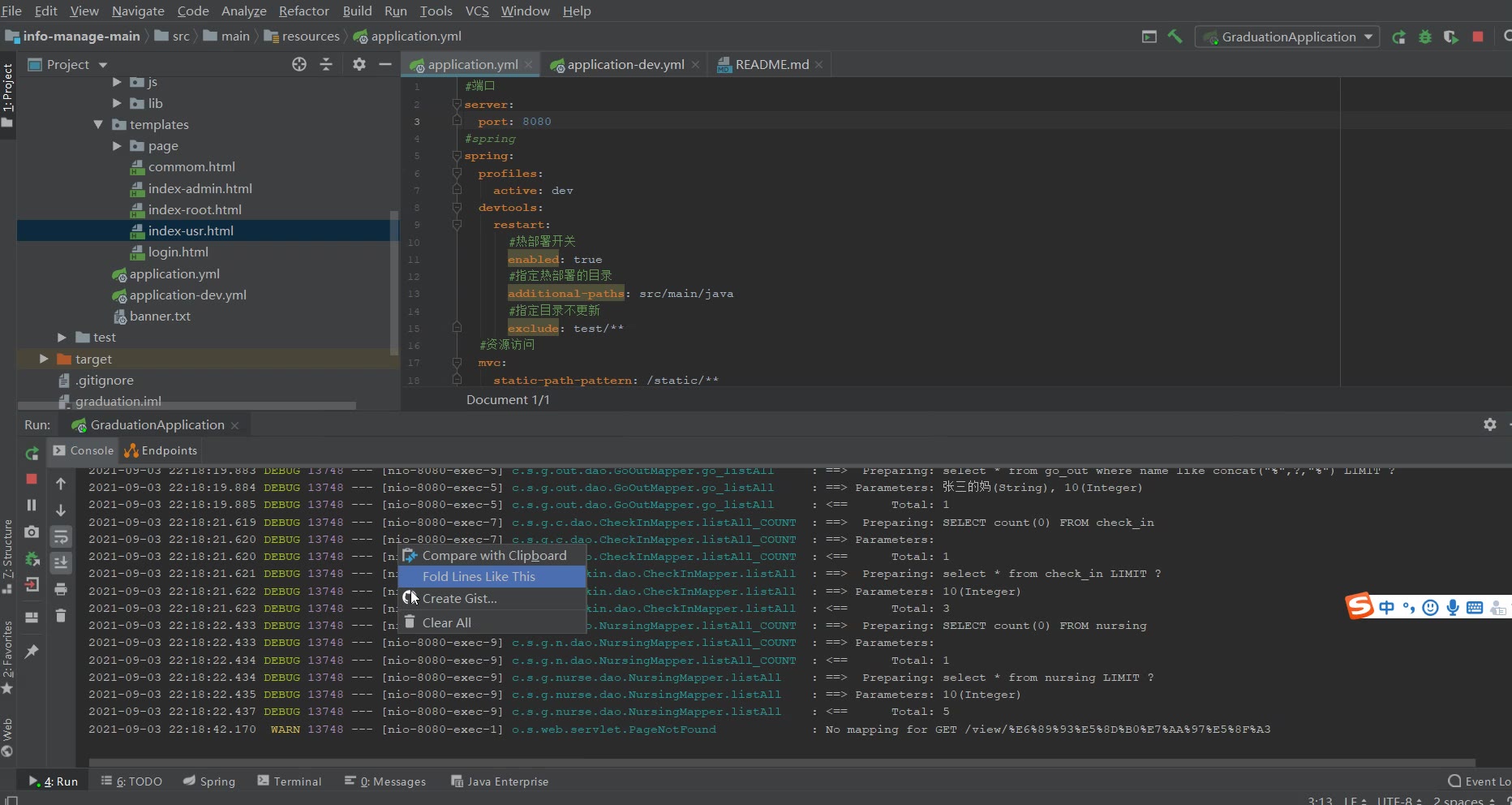Open Project panel settings gear

tap(359, 64)
